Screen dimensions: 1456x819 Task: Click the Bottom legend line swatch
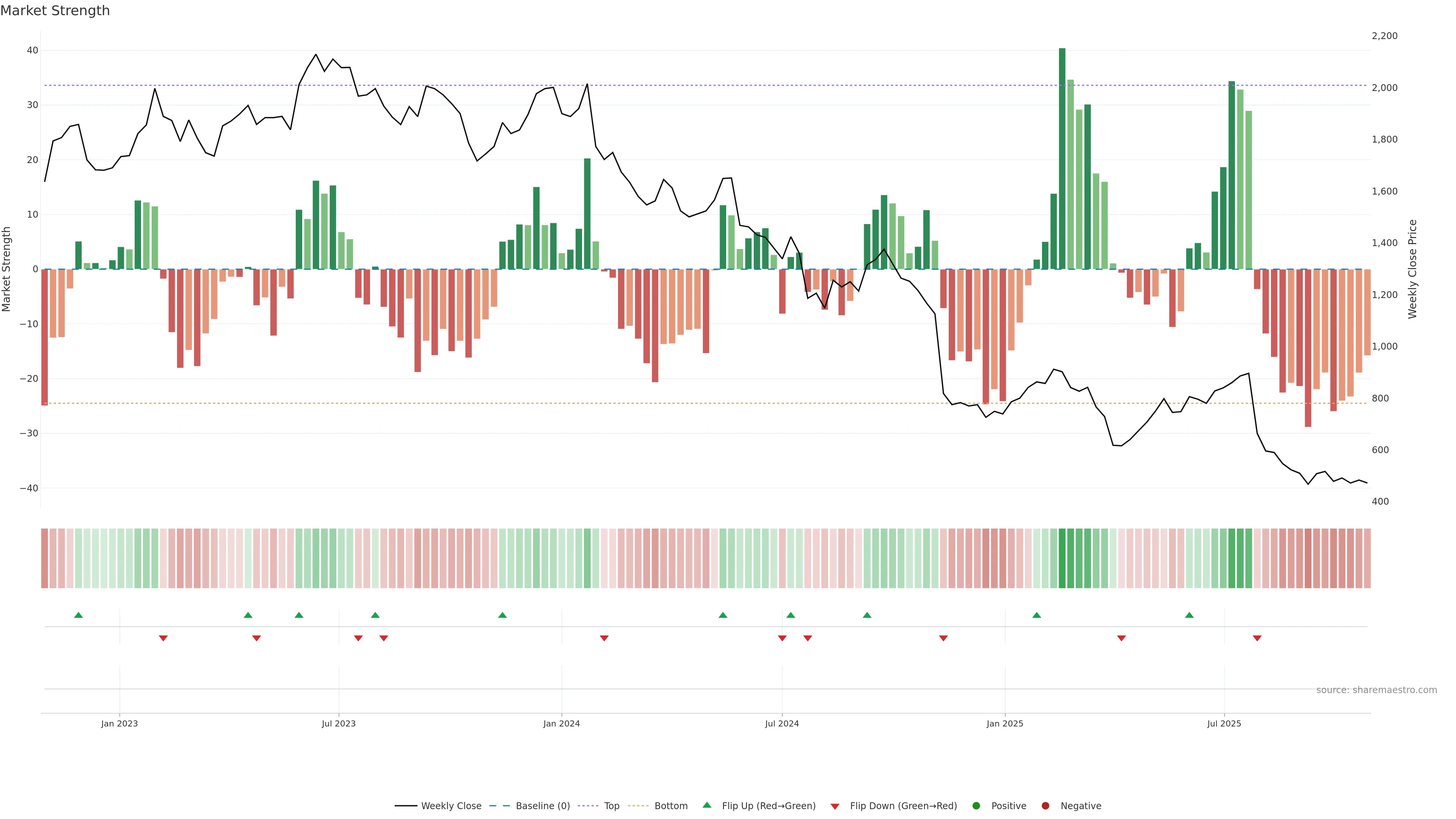click(x=638, y=806)
